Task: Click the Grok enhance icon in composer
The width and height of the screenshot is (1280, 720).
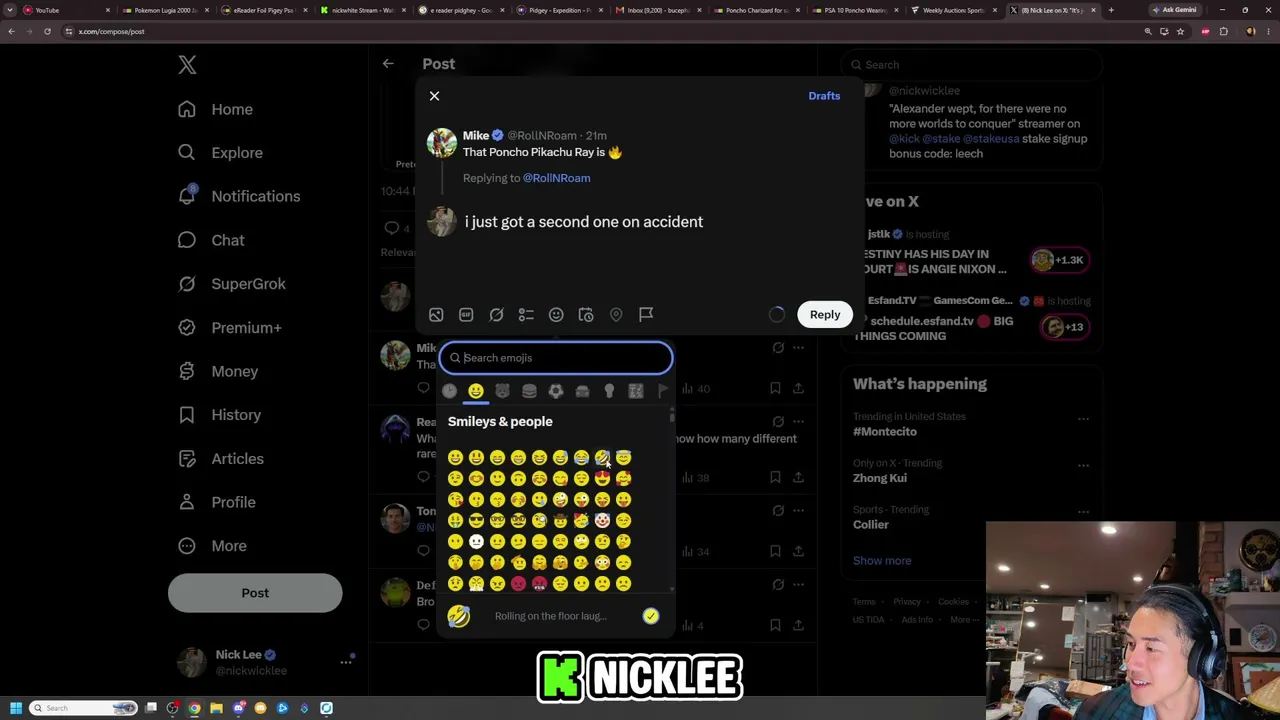Action: pos(496,315)
